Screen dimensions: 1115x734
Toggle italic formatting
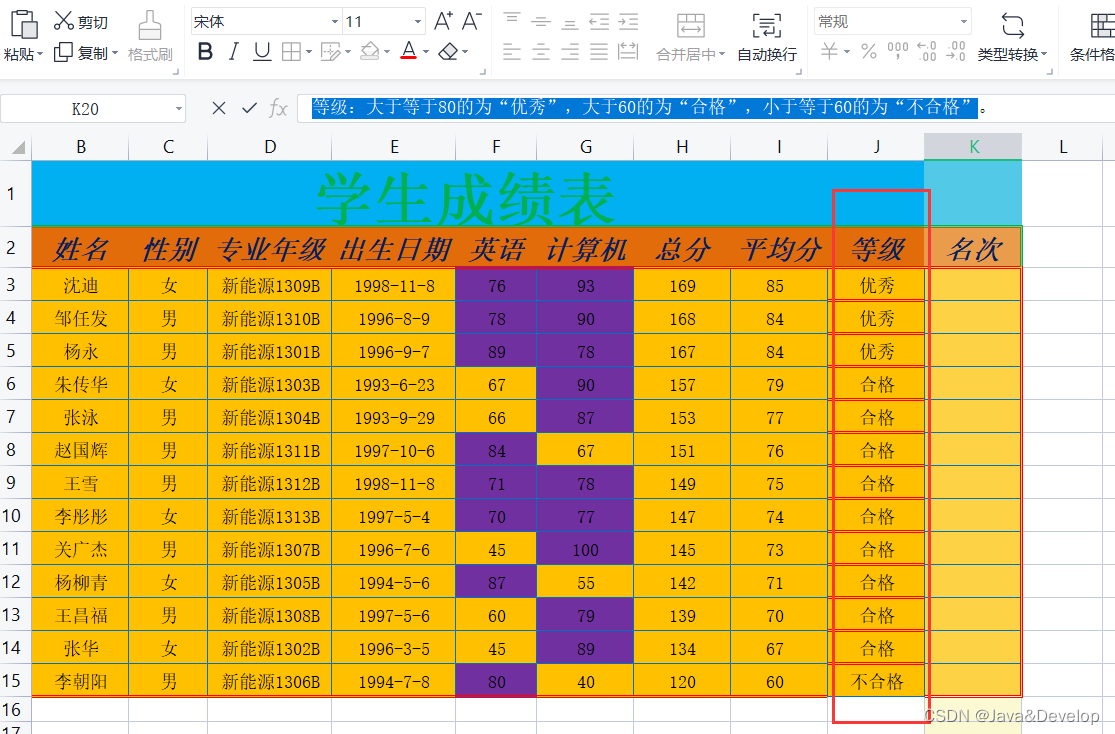pyautogui.click(x=233, y=52)
